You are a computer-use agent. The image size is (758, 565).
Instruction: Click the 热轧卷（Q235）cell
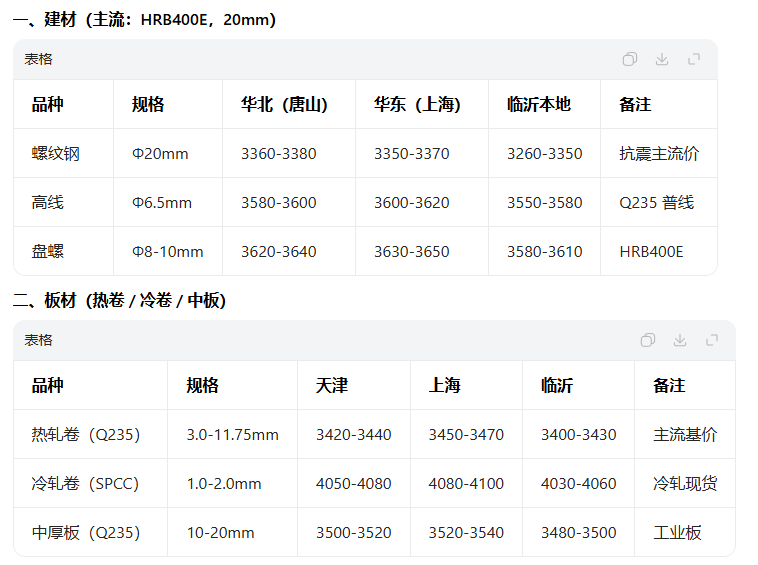85,435
